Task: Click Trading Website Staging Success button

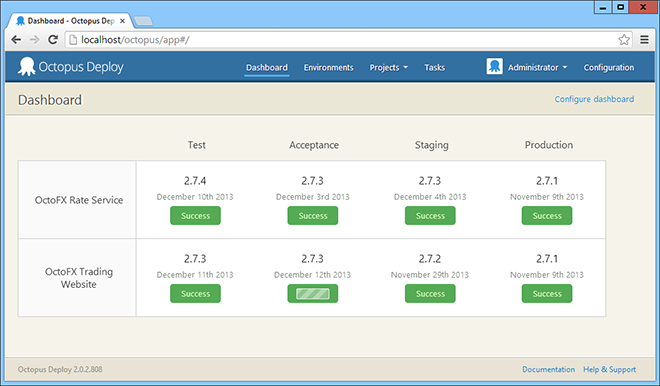Action: (430, 293)
